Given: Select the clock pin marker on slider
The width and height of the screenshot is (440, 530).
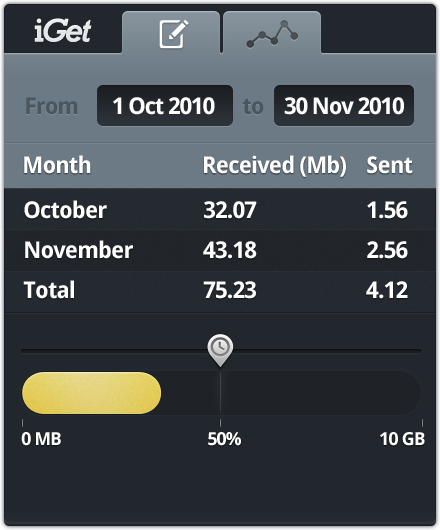Looking at the screenshot, I should 220,350.
